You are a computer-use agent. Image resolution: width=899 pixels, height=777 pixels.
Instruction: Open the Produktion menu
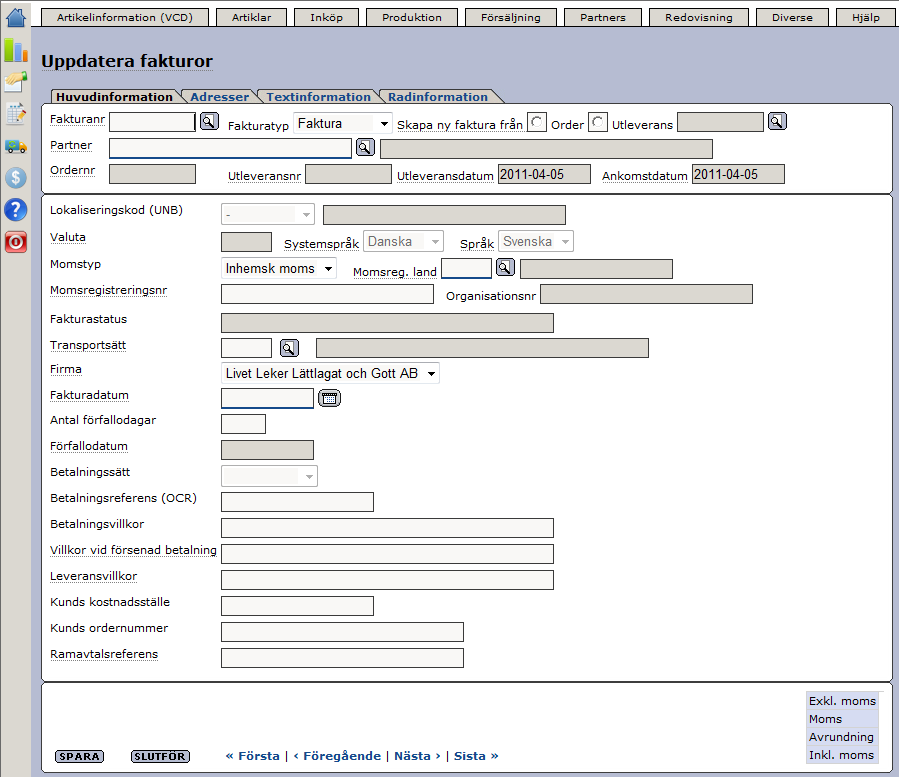(x=412, y=17)
